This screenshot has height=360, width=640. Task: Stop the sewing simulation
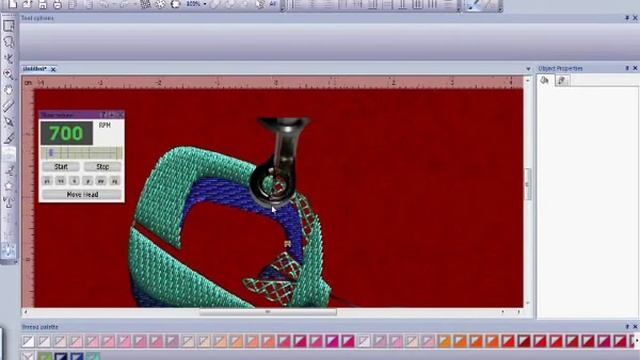pos(102,167)
